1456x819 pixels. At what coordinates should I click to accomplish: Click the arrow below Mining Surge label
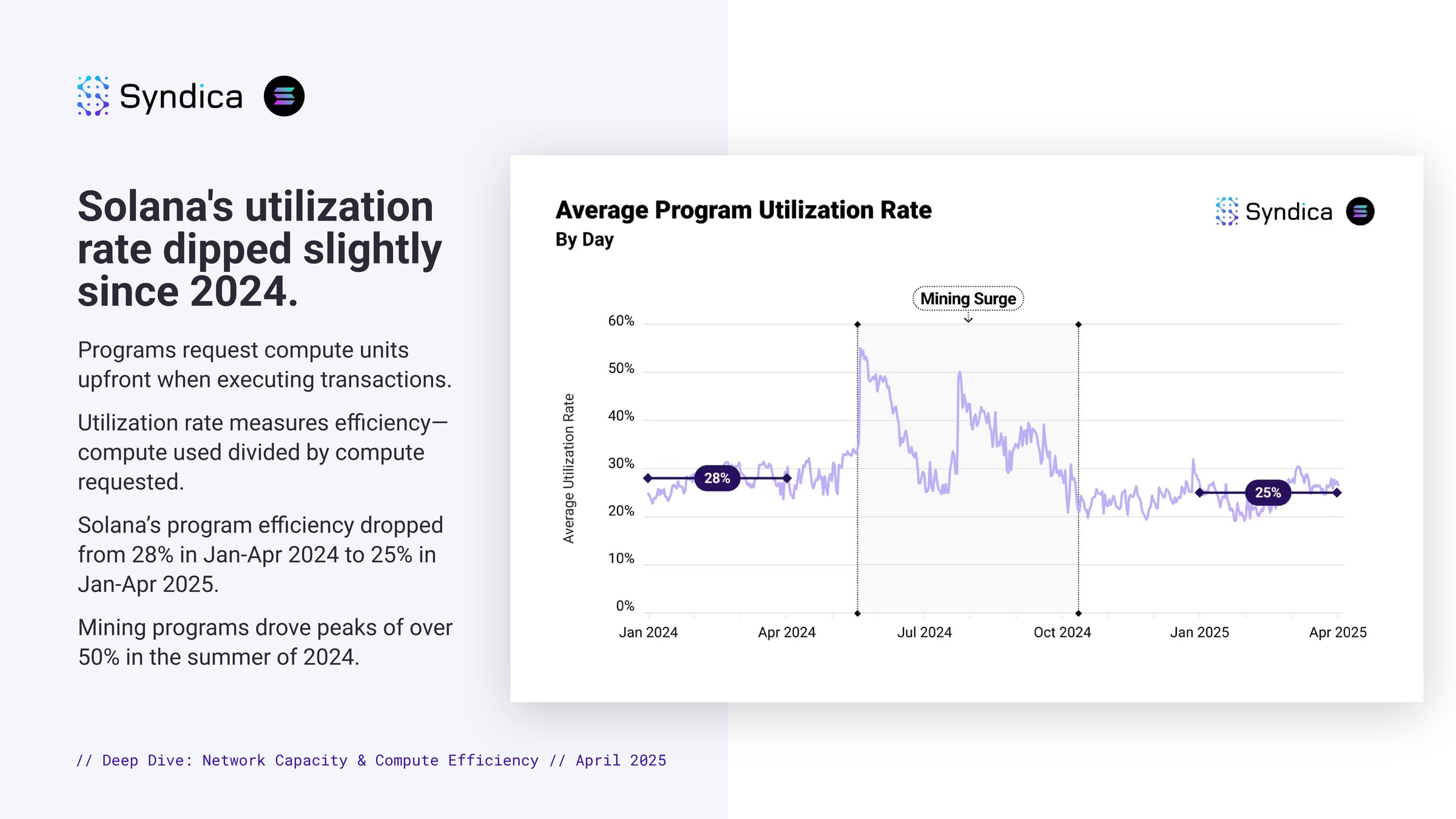968,318
